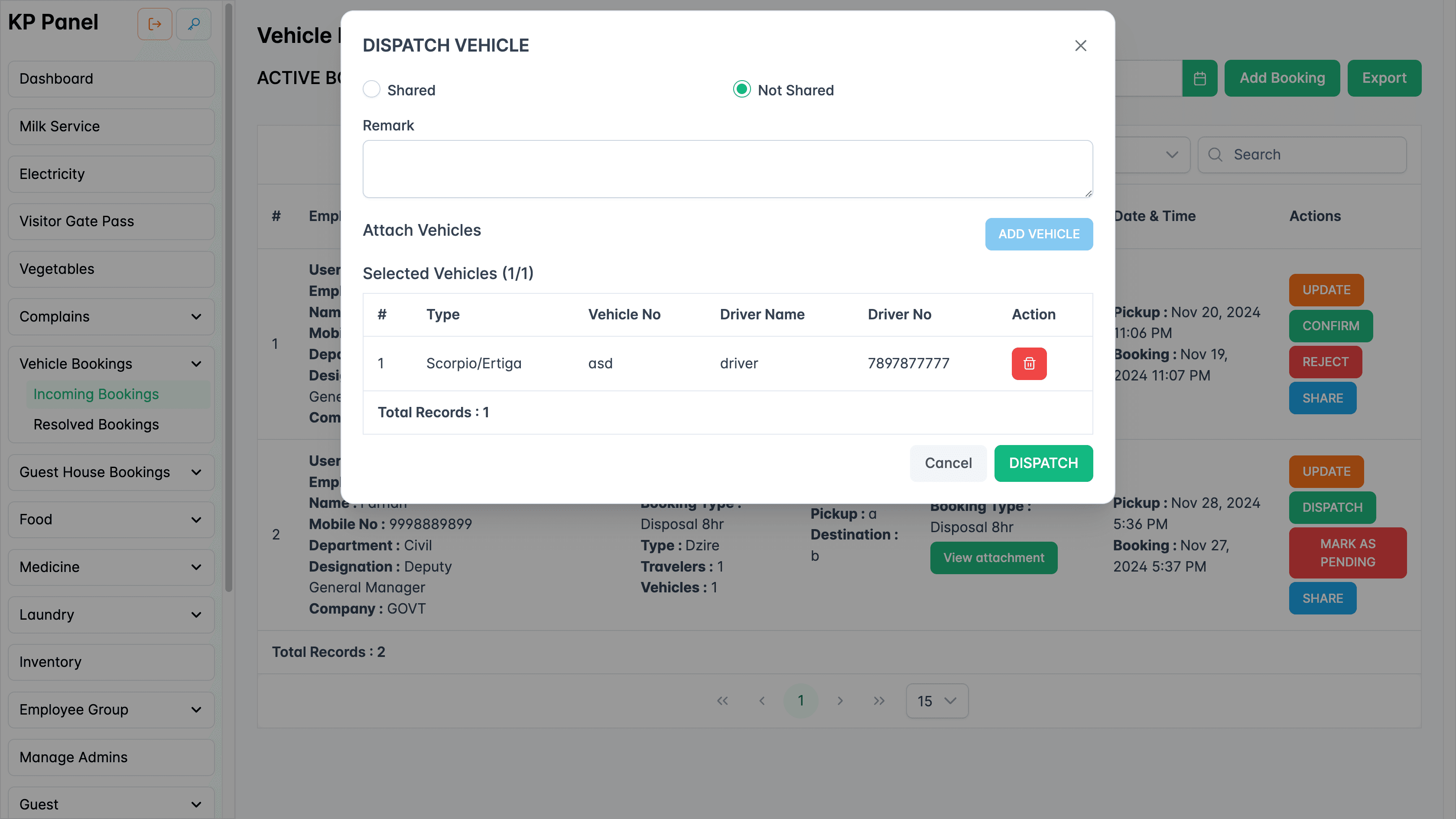This screenshot has height=819, width=1456.
Task: Delete the Scorpio/Ertiga vehicle using trash icon
Action: tap(1029, 364)
